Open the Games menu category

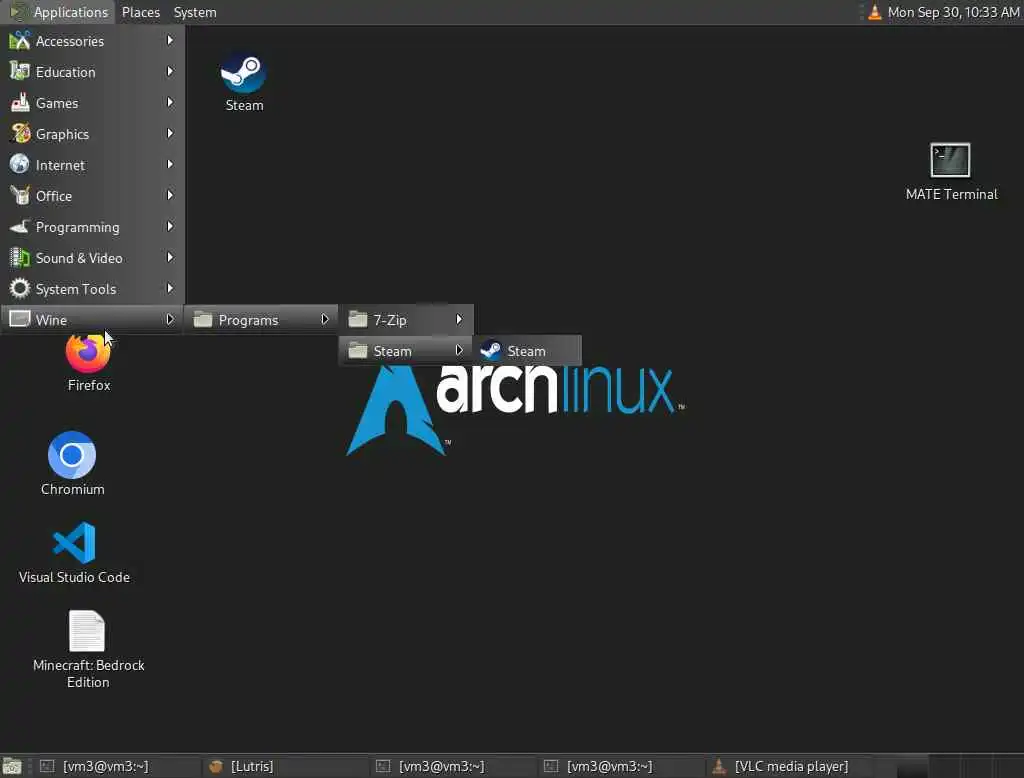92,103
